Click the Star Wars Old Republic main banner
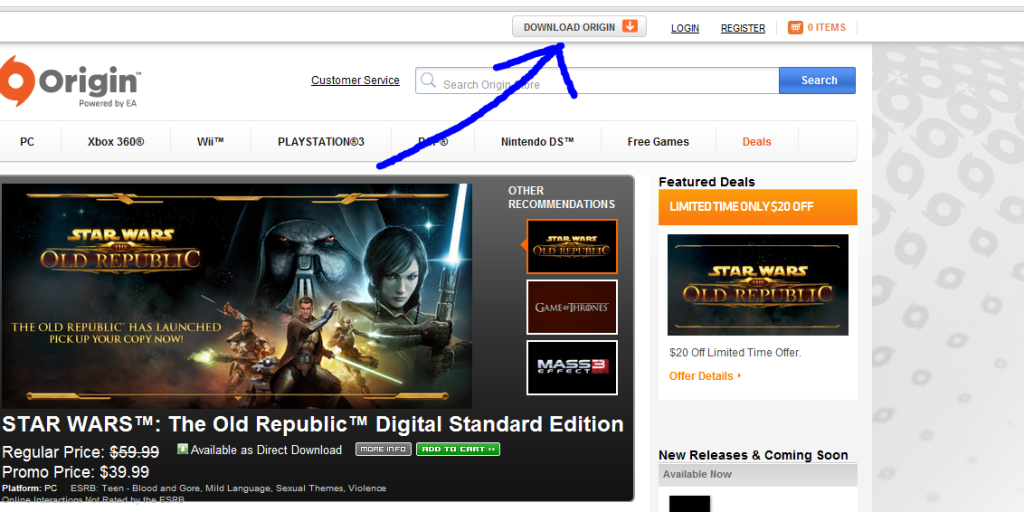The width and height of the screenshot is (1024, 512). 236,296
